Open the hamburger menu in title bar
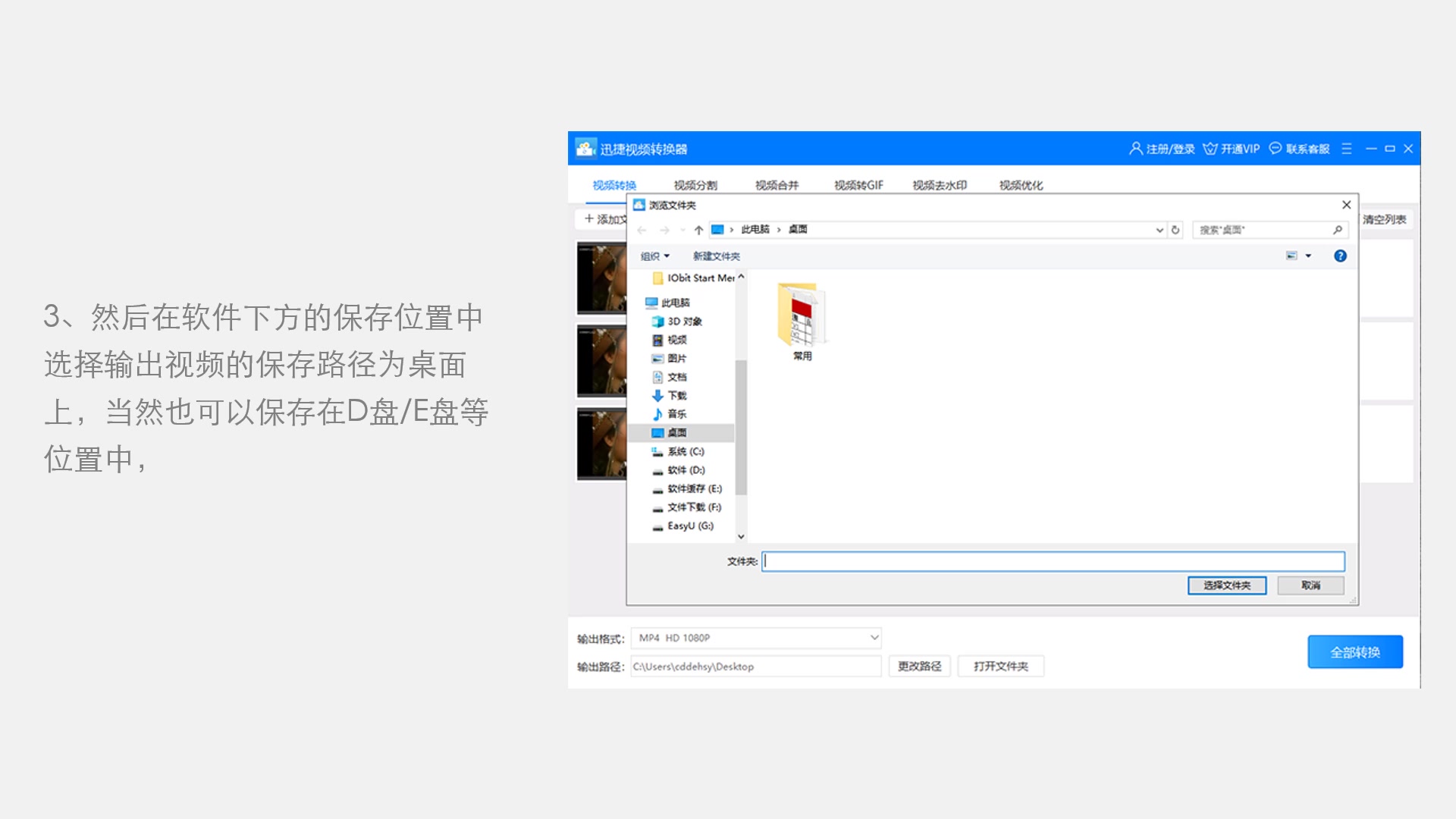Viewport: 1456px width, 819px height. coord(1347,149)
